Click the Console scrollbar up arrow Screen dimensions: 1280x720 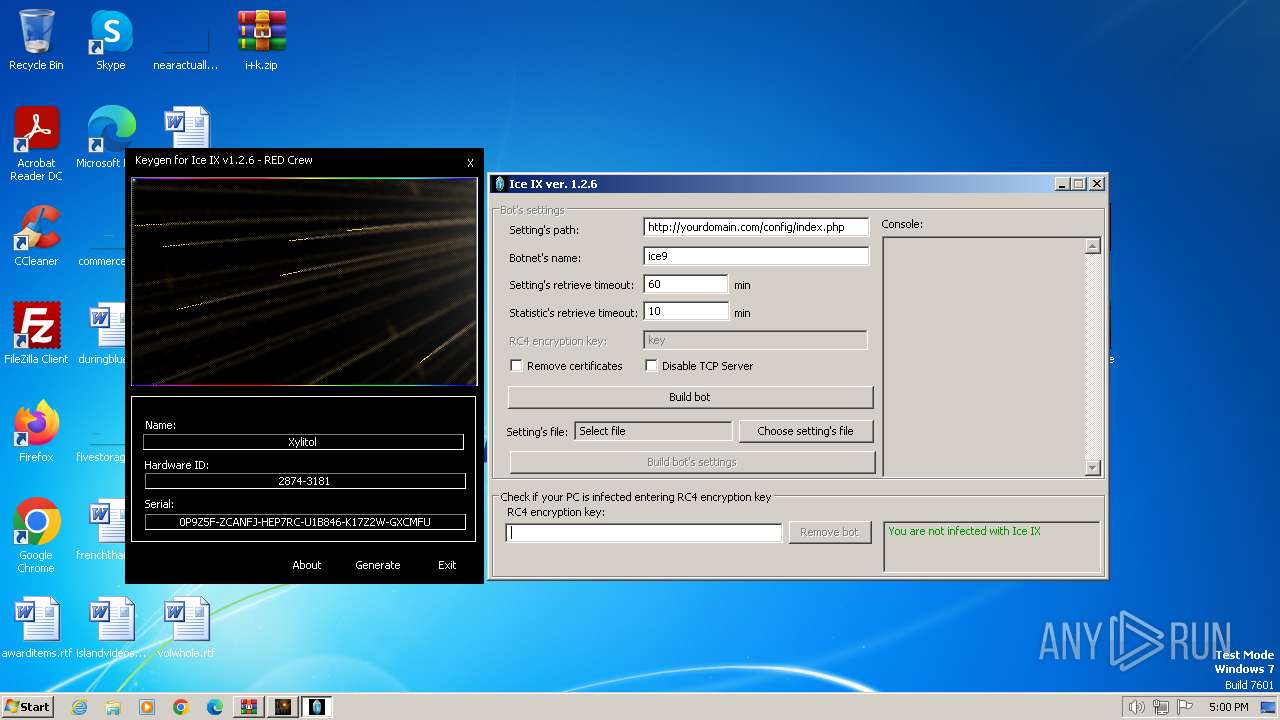pos(1092,246)
